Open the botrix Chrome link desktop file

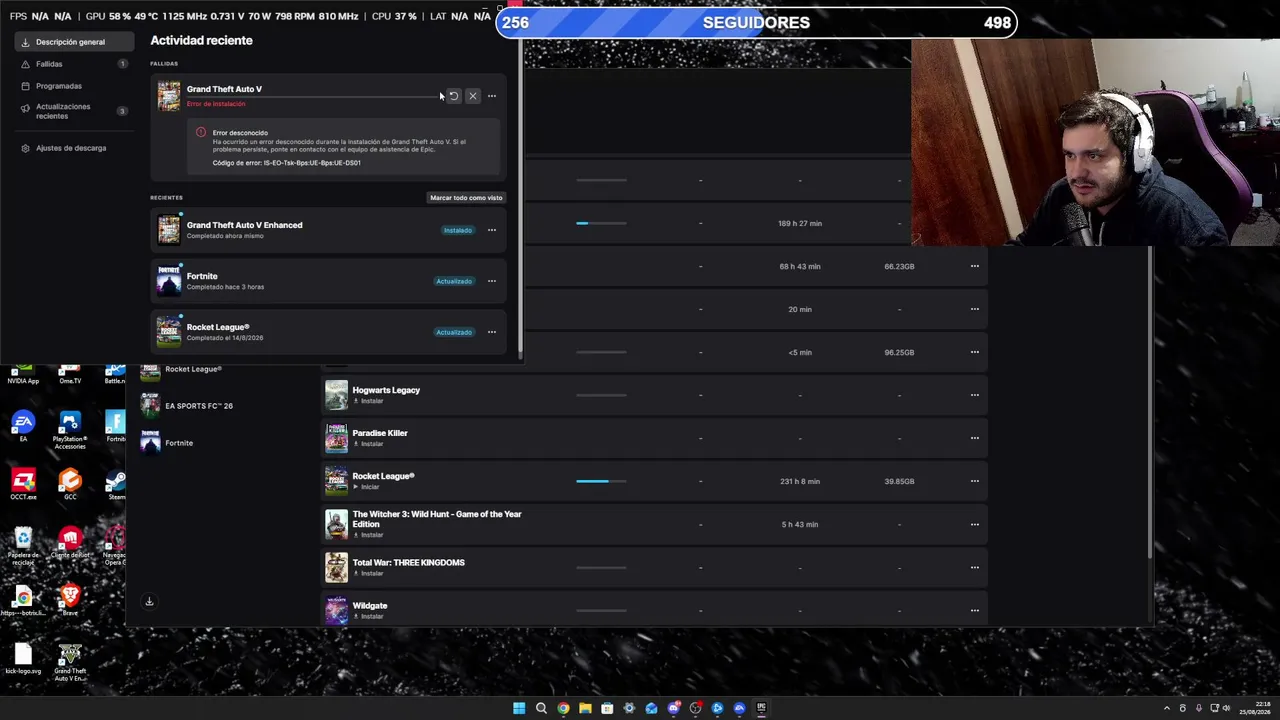click(23, 602)
